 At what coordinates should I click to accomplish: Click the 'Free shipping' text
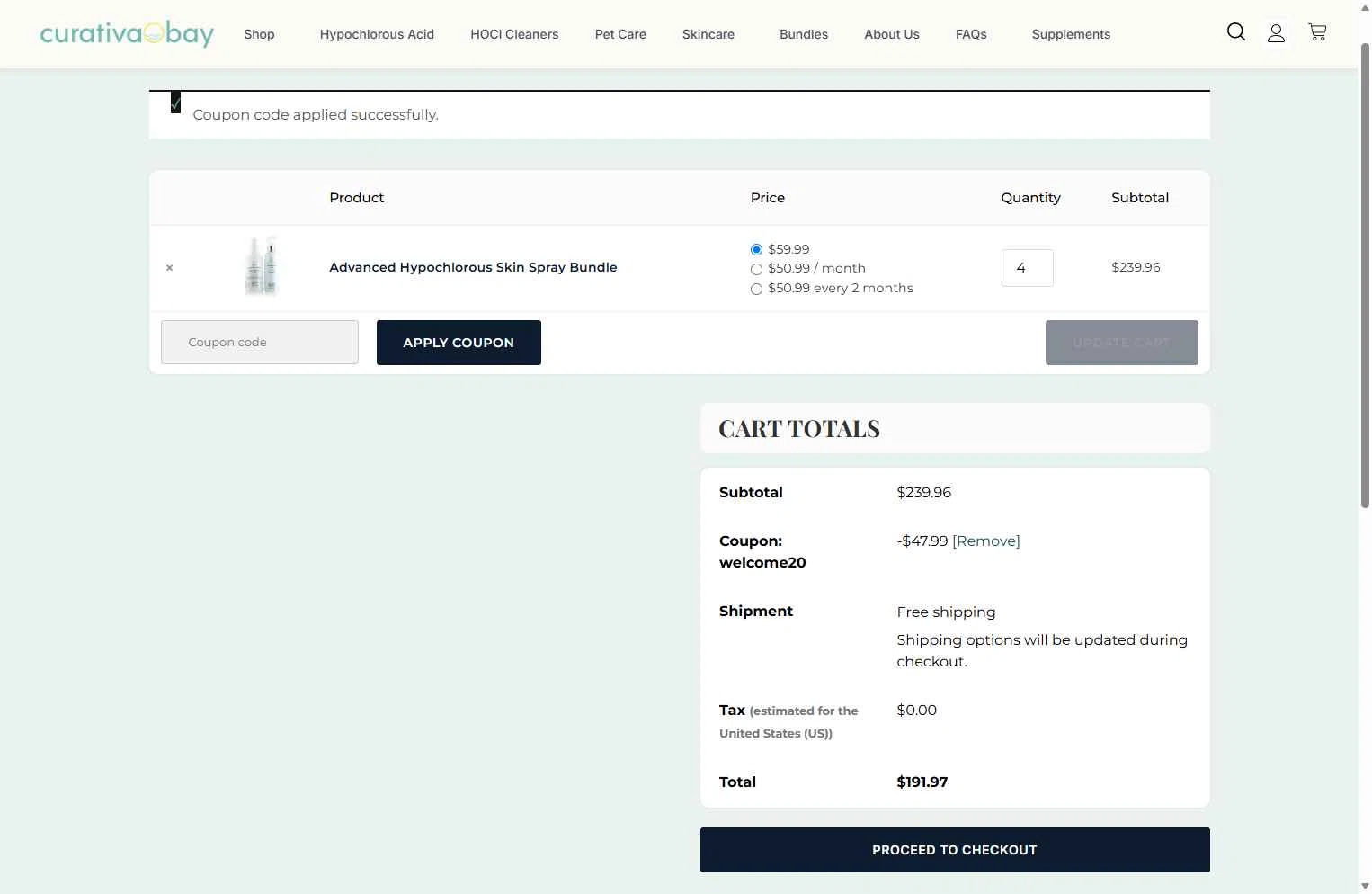point(946,612)
